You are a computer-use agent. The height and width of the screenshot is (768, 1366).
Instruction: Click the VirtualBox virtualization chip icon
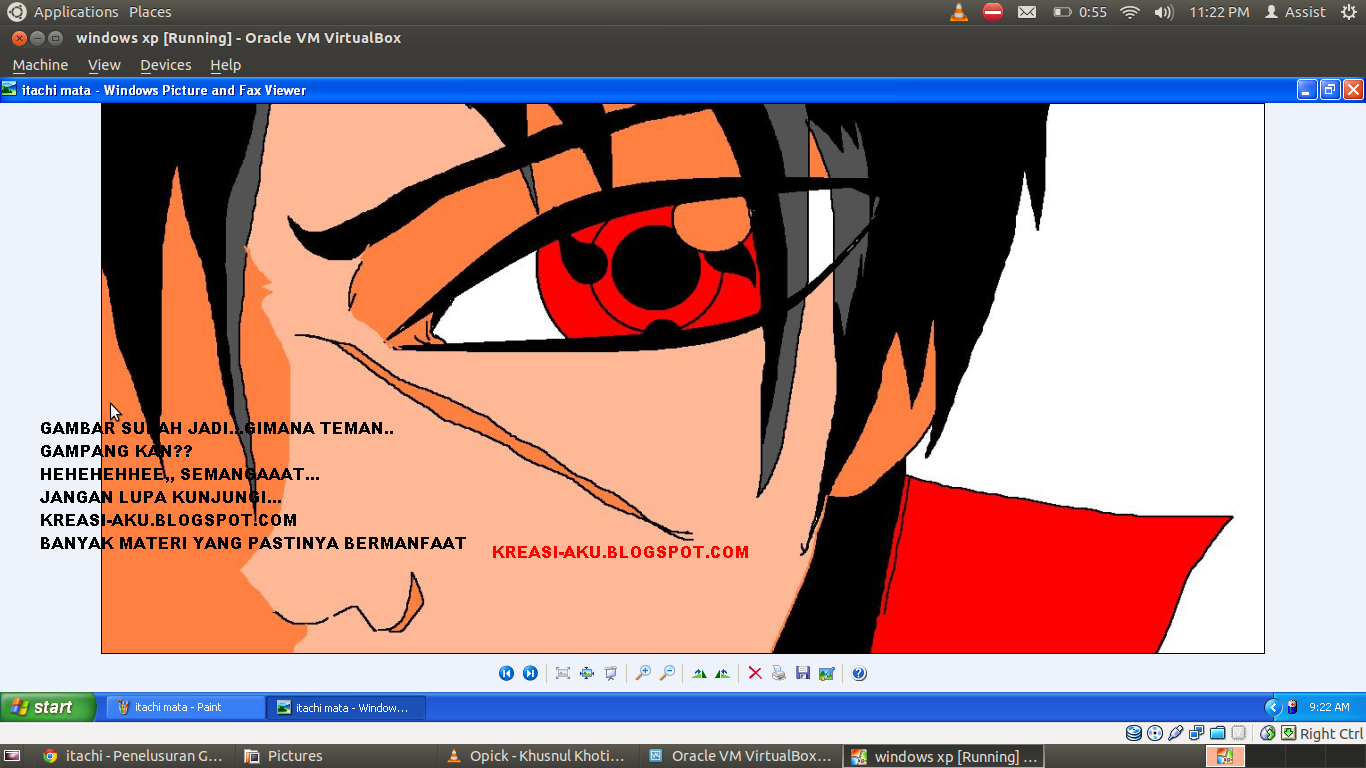tap(1239, 733)
